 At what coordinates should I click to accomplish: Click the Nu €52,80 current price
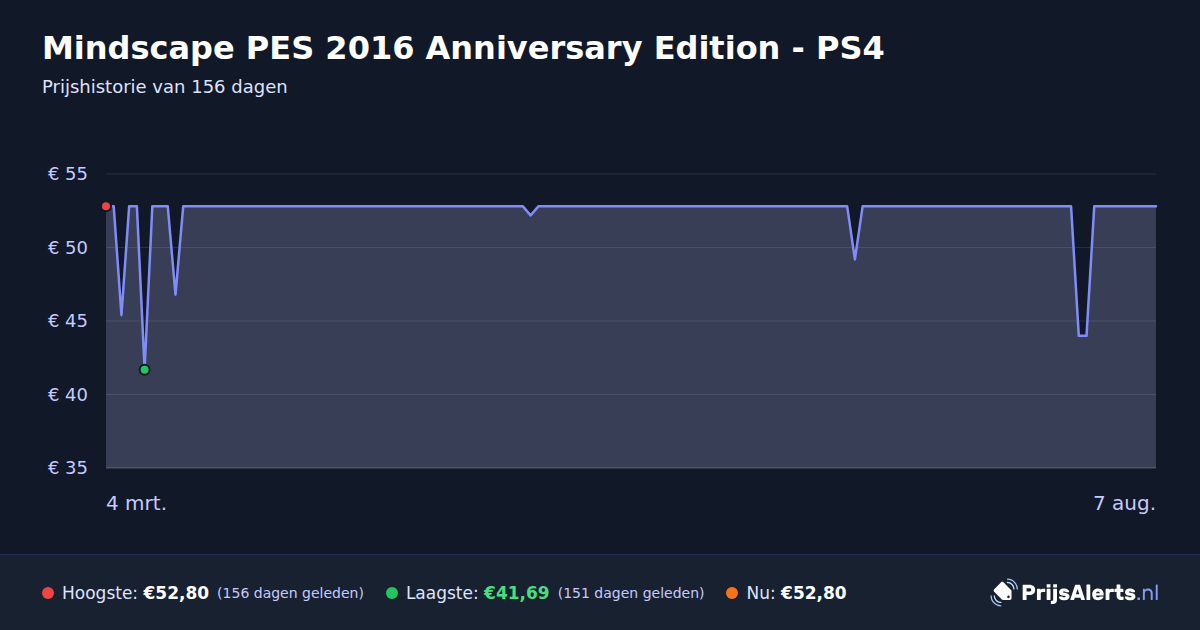[813, 593]
